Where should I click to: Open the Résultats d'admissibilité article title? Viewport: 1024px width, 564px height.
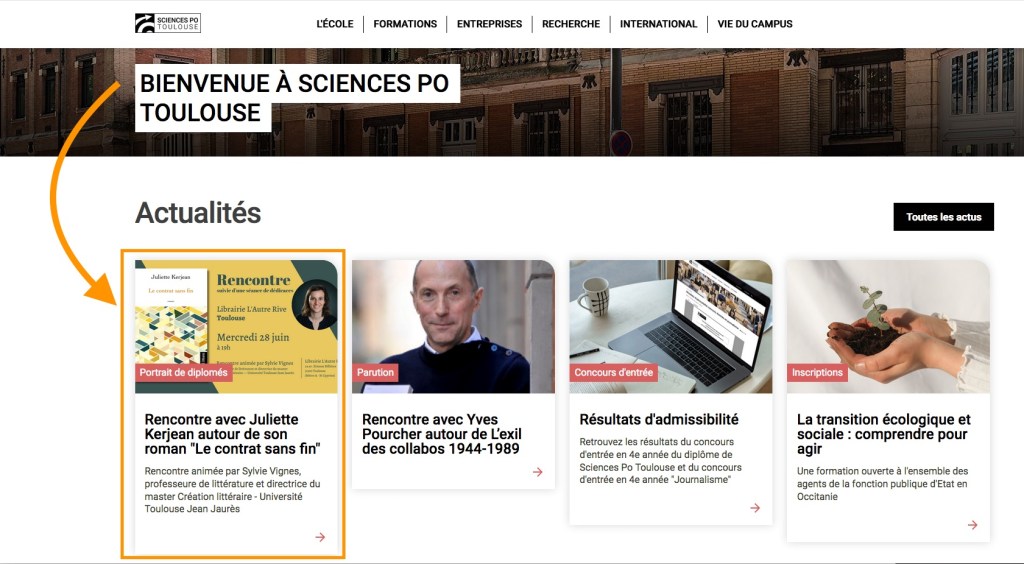[659, 420]
